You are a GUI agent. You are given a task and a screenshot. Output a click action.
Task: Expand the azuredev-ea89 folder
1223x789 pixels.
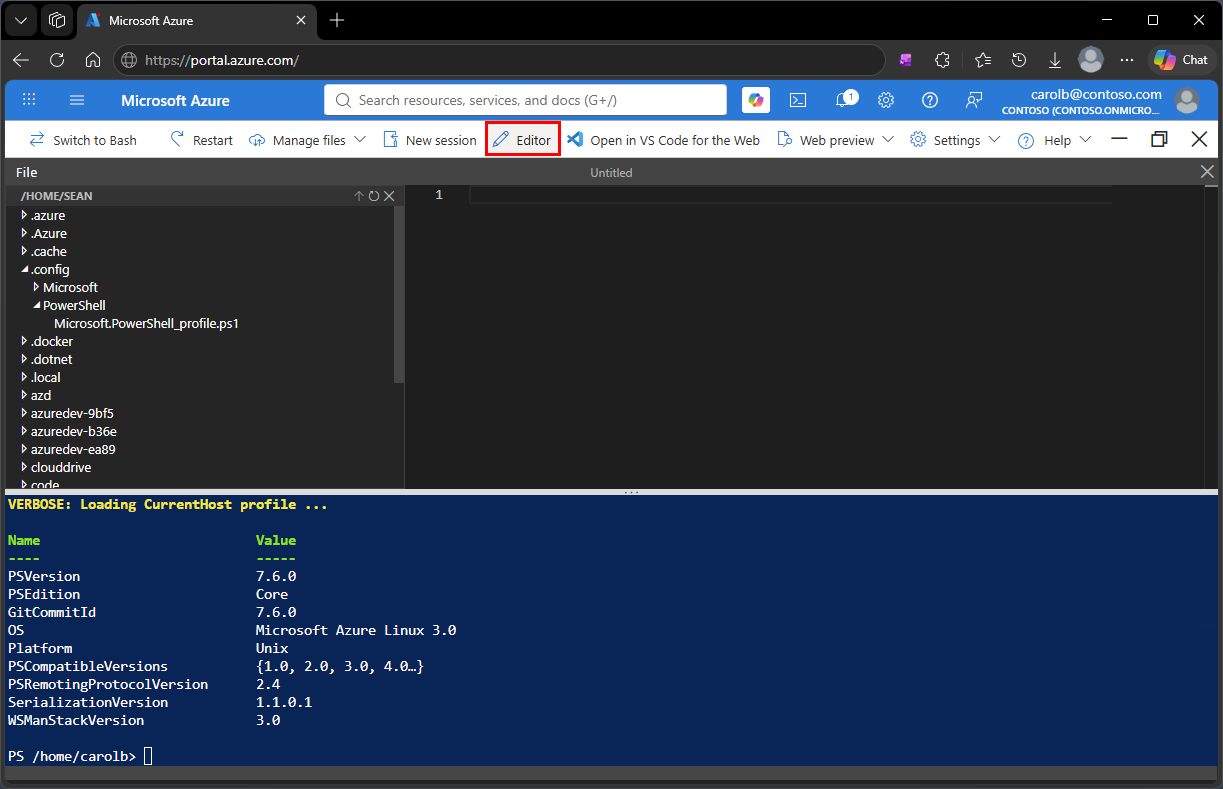point(25,449)
